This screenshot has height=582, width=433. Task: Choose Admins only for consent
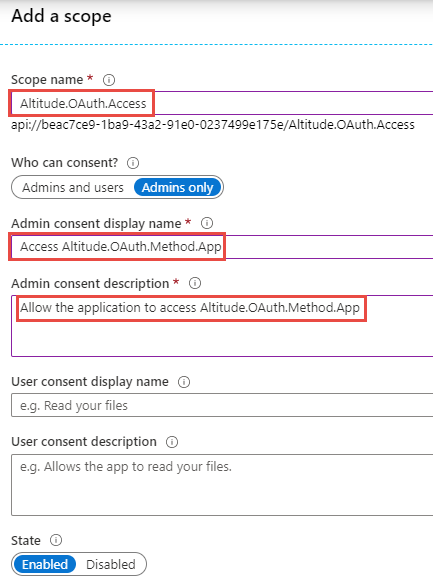[177, 187]
